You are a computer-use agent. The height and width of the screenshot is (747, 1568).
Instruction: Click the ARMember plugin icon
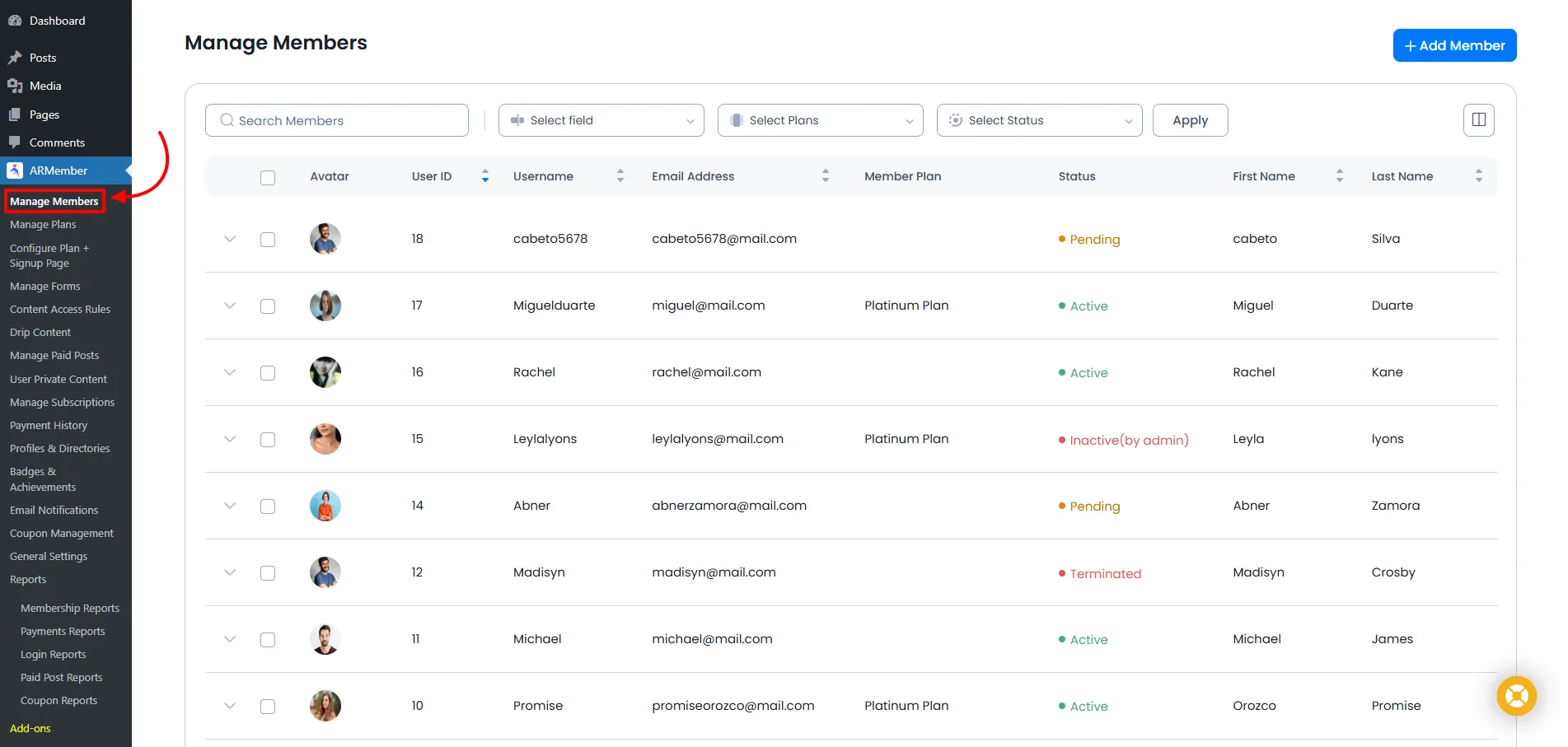[x=15, y=170]
